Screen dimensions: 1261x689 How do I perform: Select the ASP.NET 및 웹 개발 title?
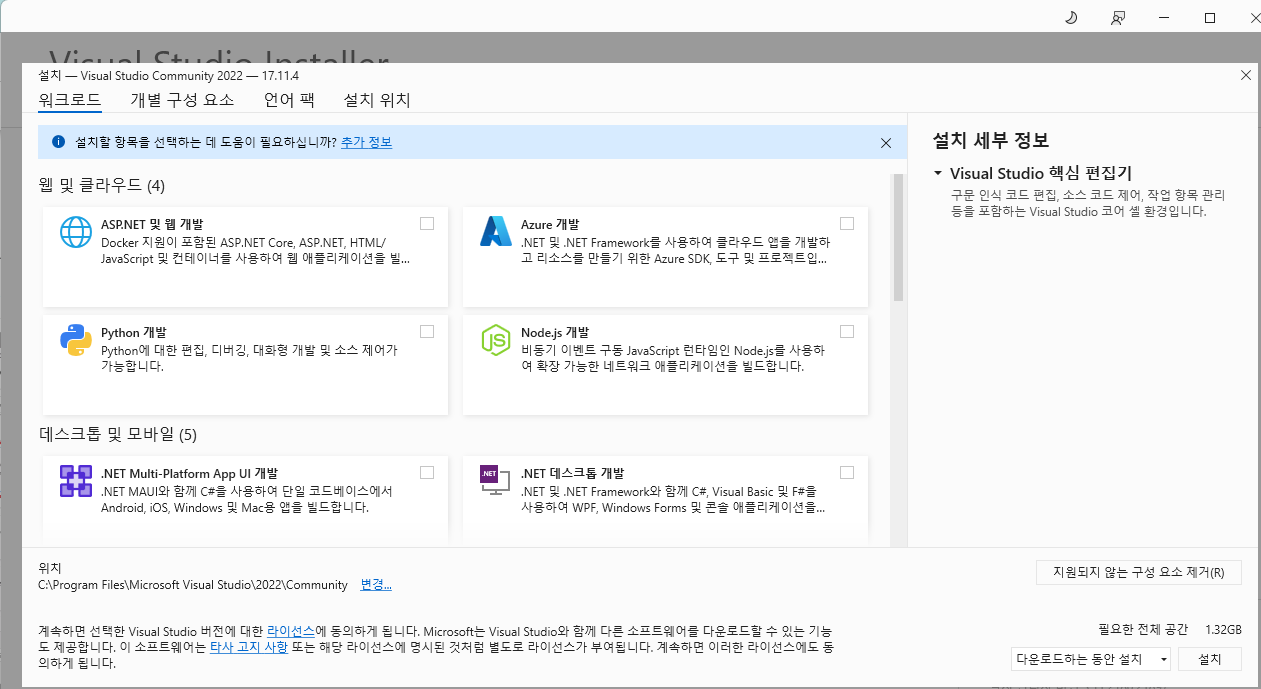point(152,224)
